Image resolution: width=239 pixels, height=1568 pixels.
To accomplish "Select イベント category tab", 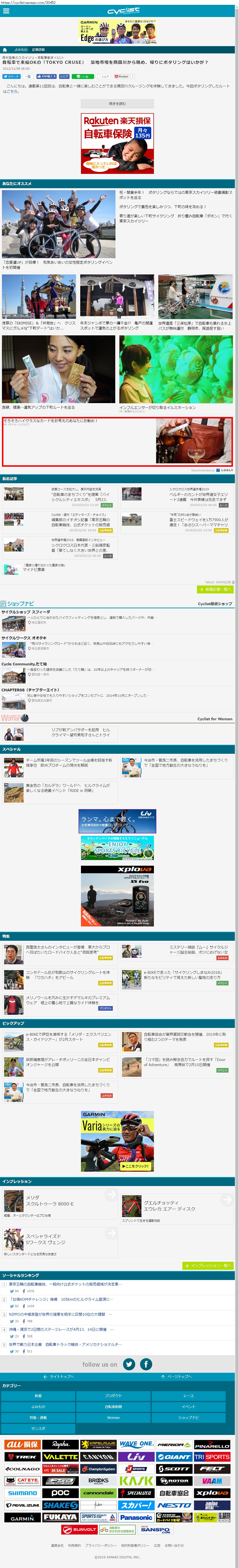I will point(188,1407).
